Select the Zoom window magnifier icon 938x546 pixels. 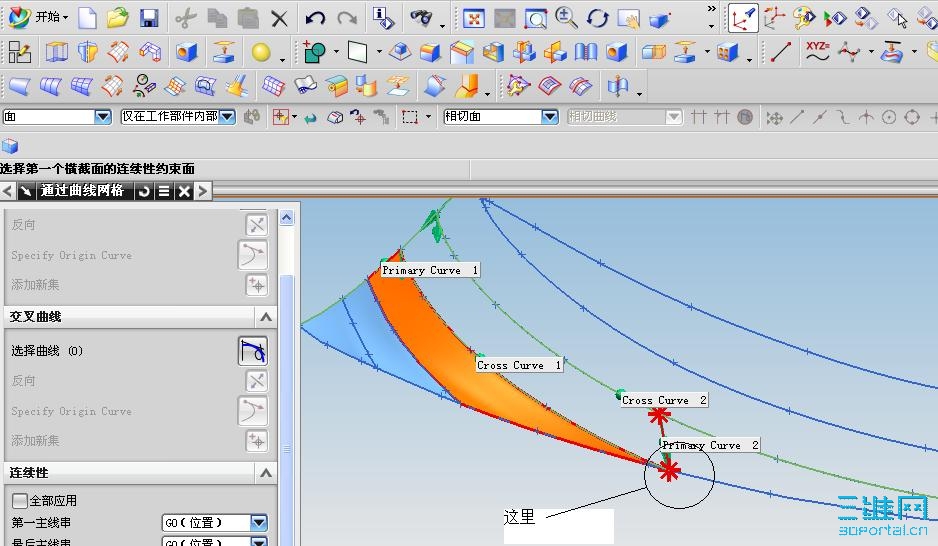(x=535, y=19)
